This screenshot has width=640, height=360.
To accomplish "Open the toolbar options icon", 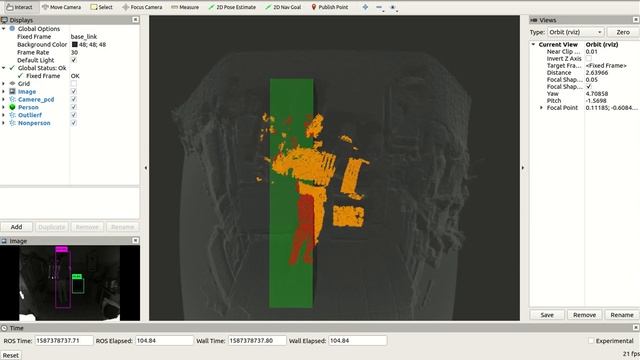I will (393, 7).
